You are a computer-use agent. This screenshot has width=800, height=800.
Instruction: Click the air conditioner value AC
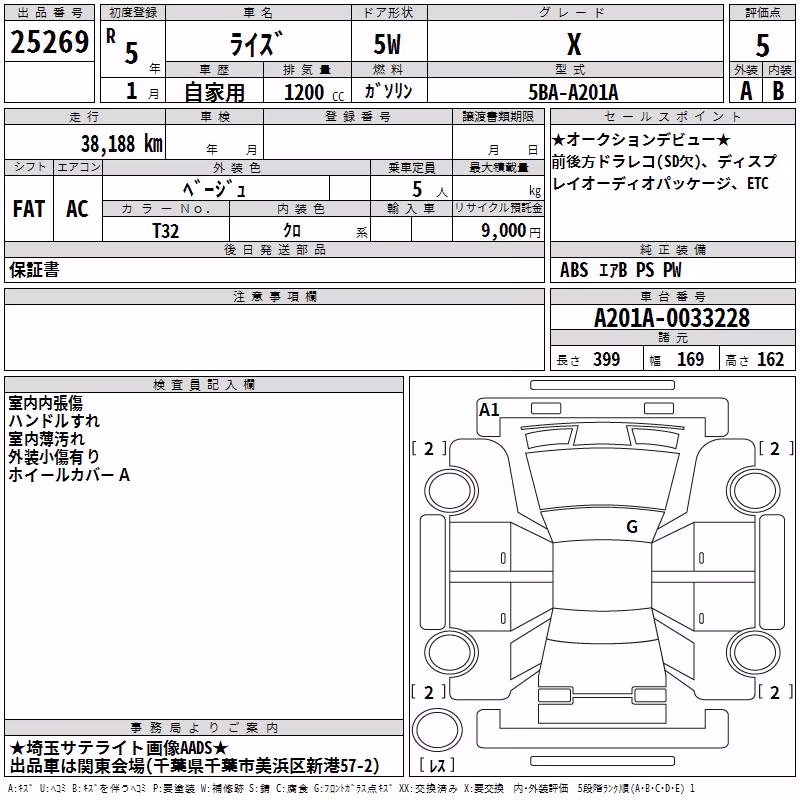coord(78,209)
